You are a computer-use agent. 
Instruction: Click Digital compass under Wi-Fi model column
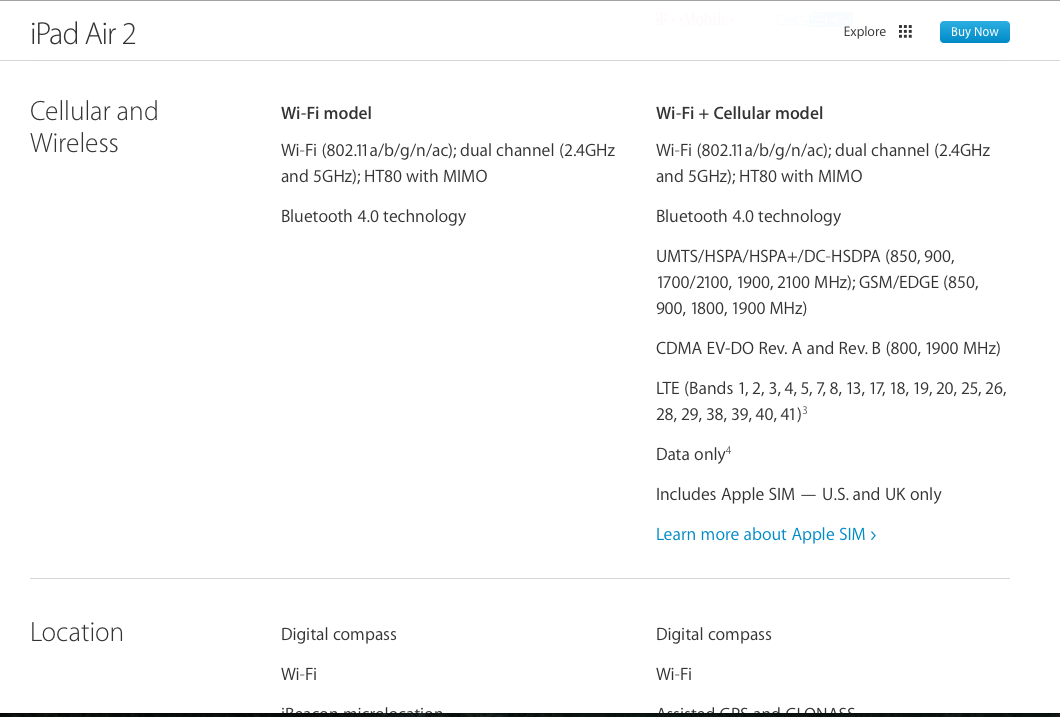[339, 635]
